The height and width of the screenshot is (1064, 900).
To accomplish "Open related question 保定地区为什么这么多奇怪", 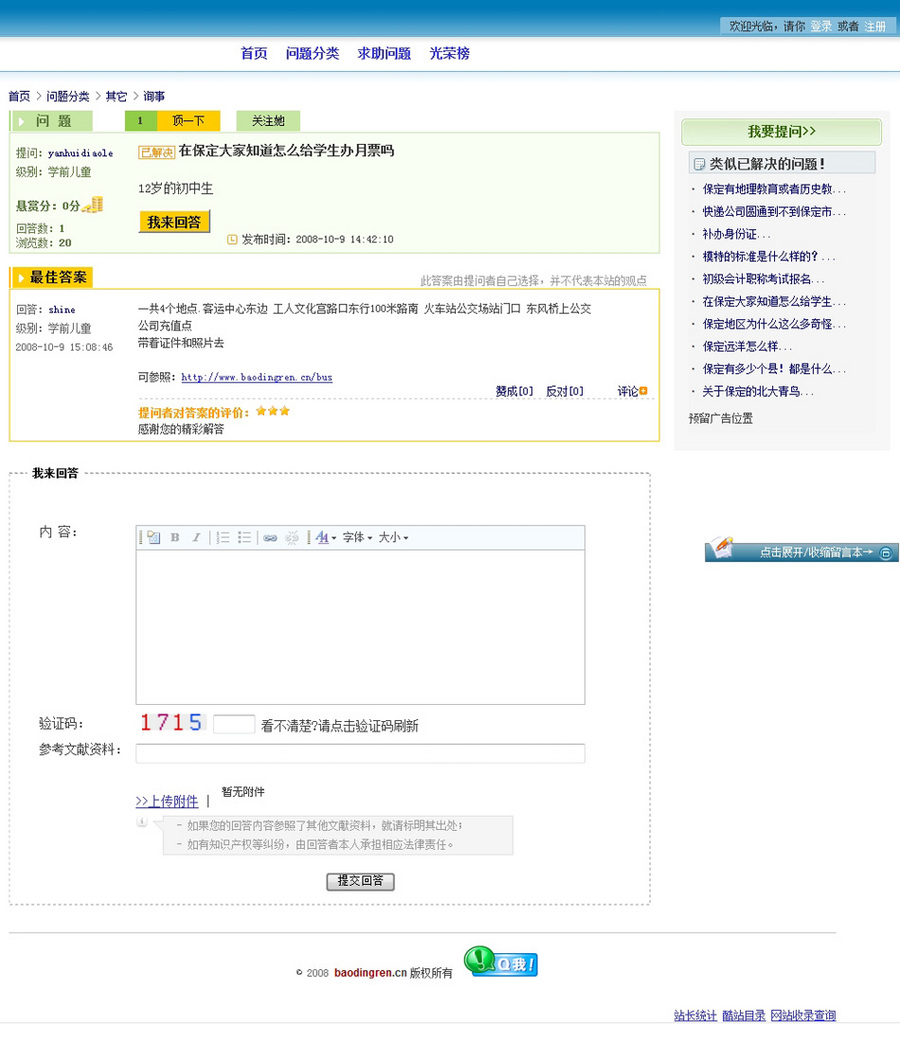I will 774,324.
